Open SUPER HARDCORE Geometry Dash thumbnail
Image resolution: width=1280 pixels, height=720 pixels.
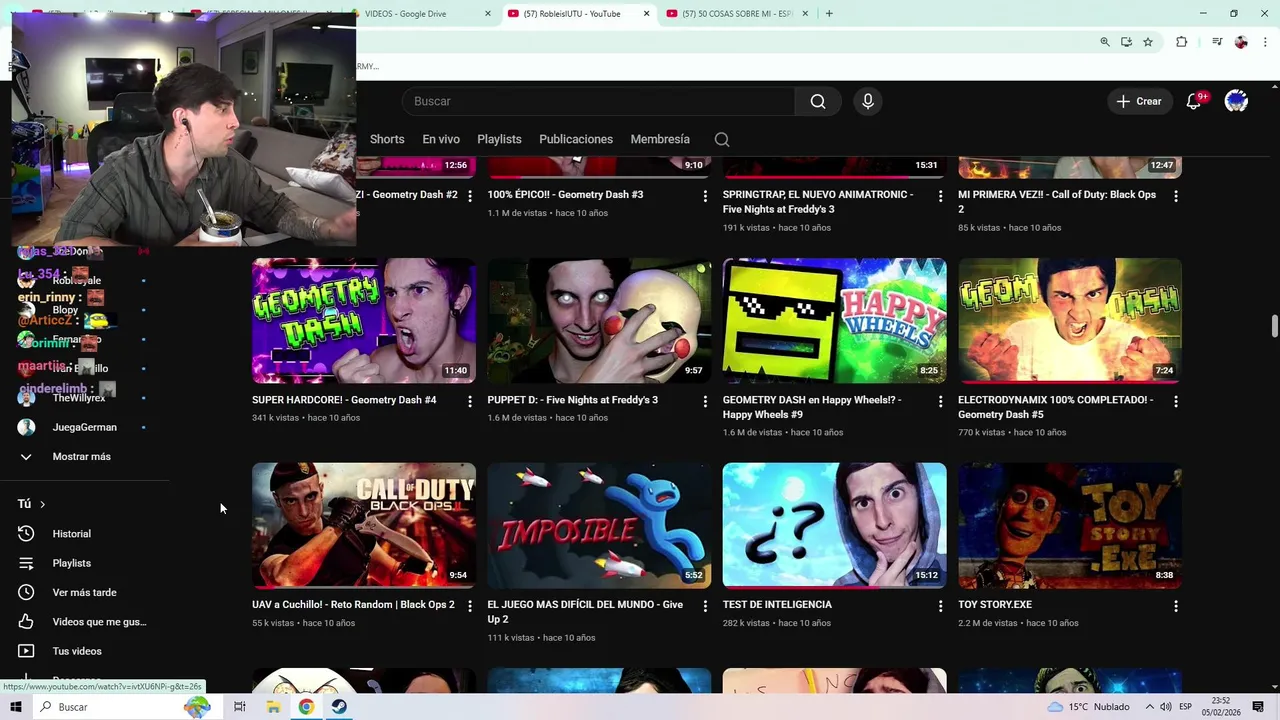[364, 321]
